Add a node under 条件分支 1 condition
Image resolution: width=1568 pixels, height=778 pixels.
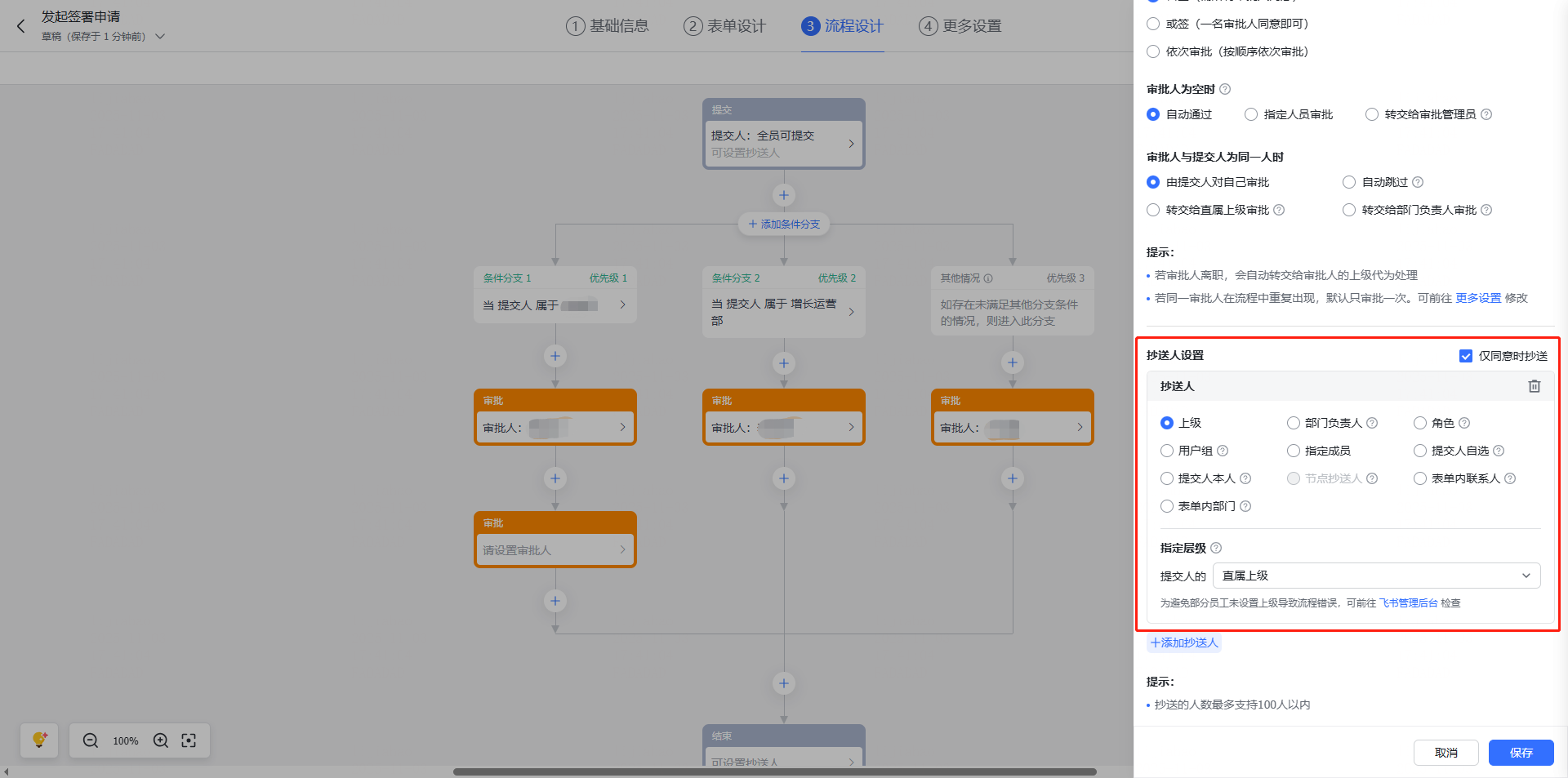[555, 356]
